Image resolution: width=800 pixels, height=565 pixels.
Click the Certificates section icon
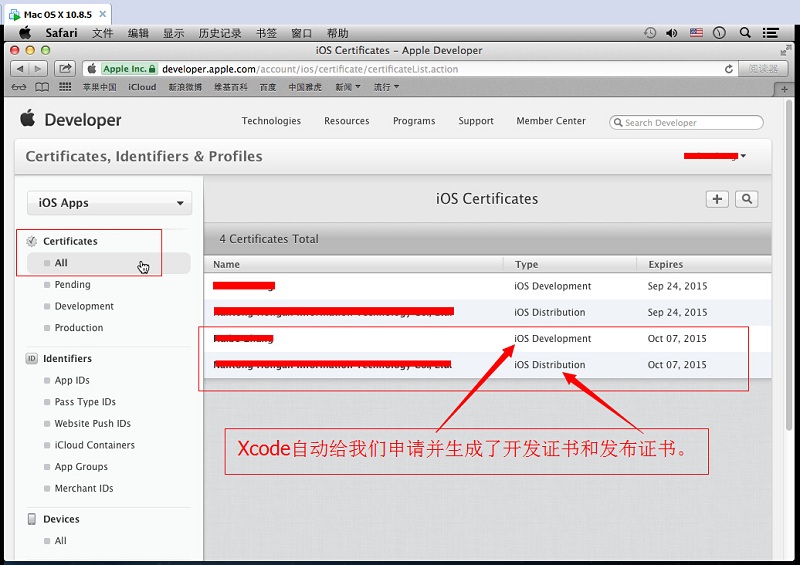coord(32,241)
